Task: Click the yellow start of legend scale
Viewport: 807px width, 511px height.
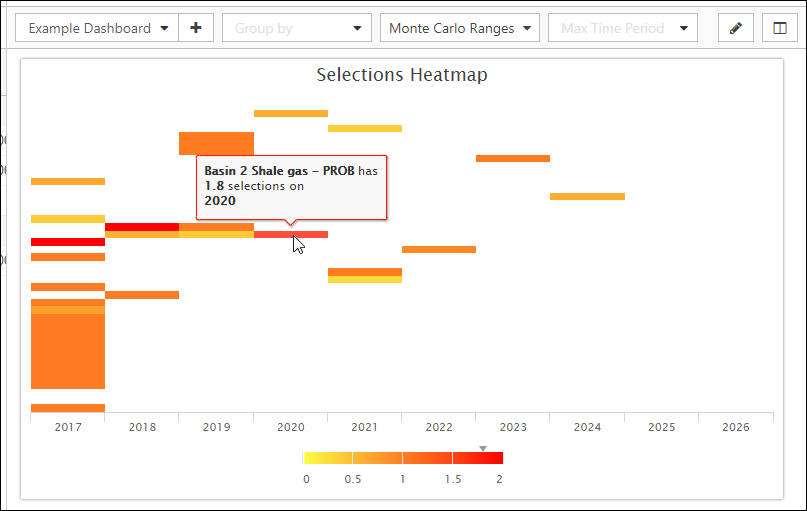Action: (x=309, y=458)
